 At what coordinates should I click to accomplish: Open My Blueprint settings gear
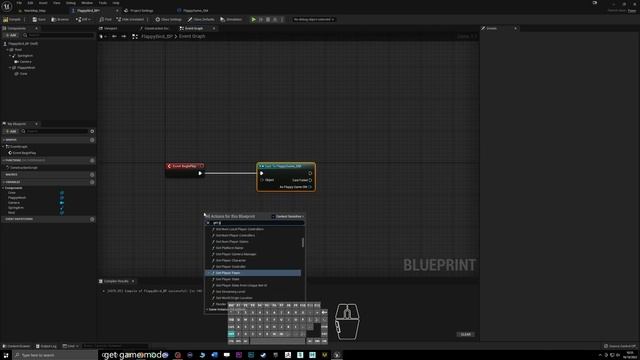[x=92, y=131]
